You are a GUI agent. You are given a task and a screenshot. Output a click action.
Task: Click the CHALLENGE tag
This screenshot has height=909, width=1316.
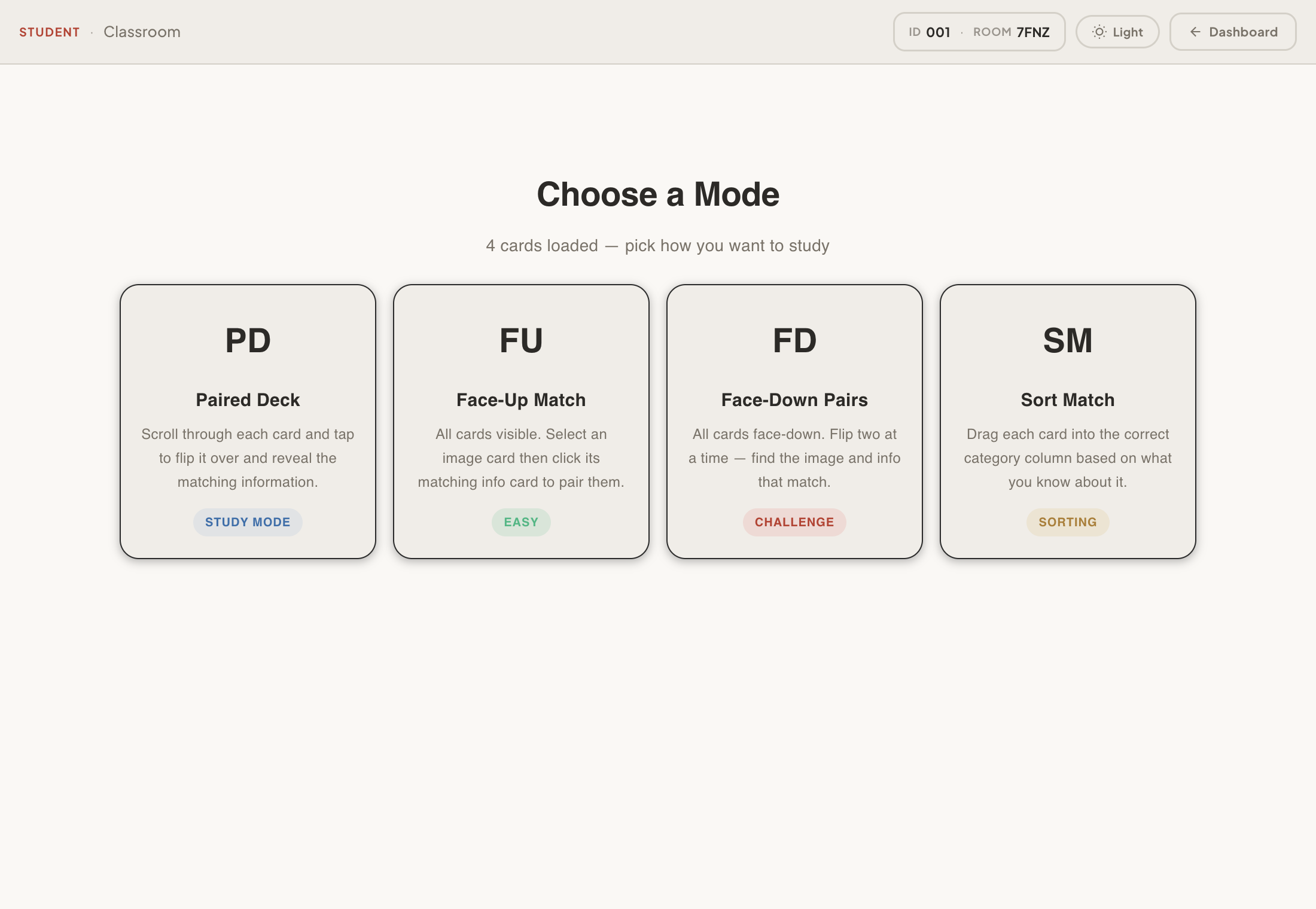pos(794,522)
